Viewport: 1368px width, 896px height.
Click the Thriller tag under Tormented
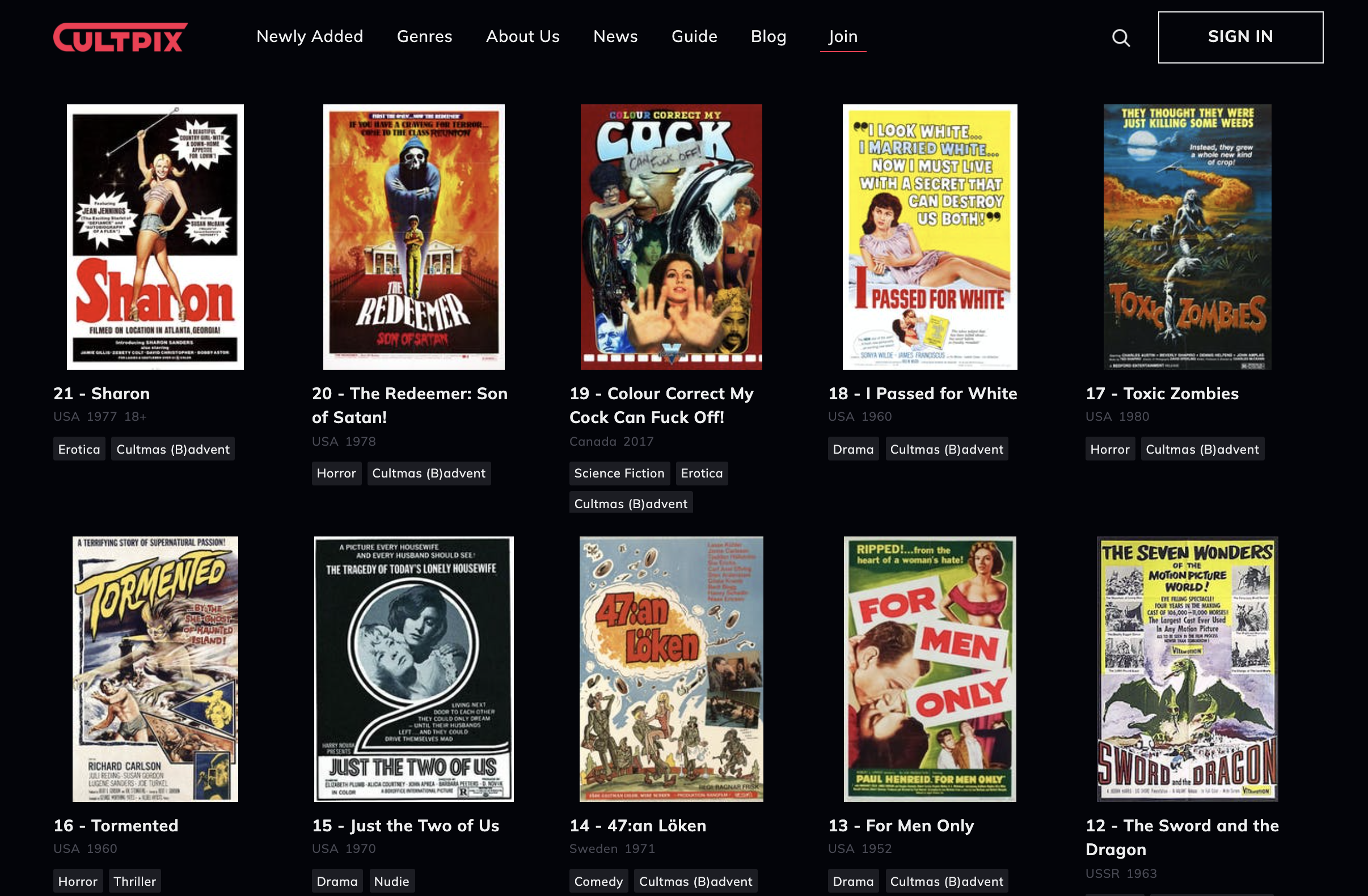click(134, 881)
